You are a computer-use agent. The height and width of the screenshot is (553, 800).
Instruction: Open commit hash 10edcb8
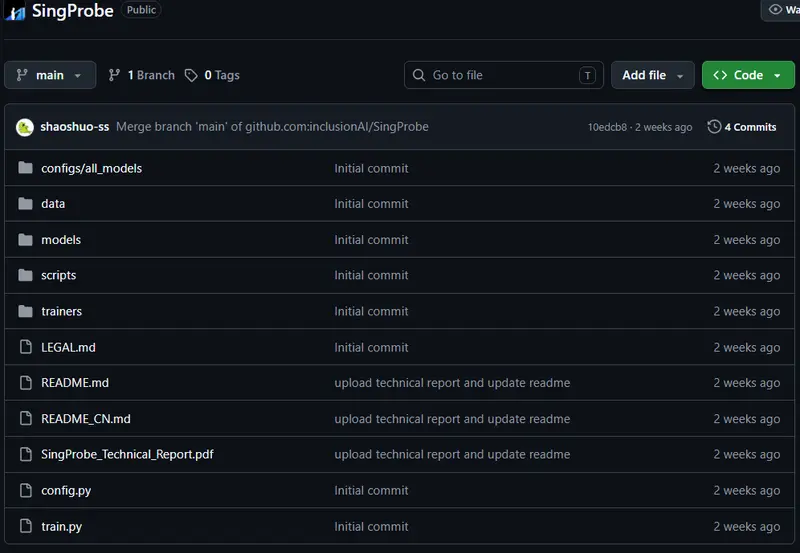pos(607,127)
